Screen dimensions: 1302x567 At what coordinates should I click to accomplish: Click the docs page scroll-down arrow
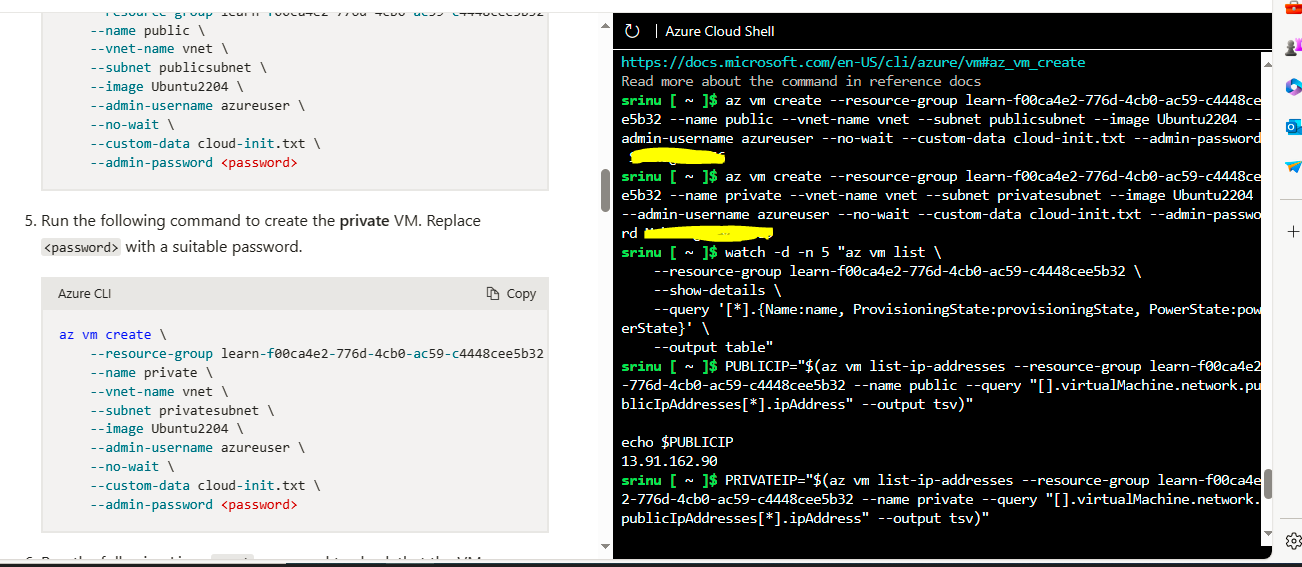pos(605,547)
